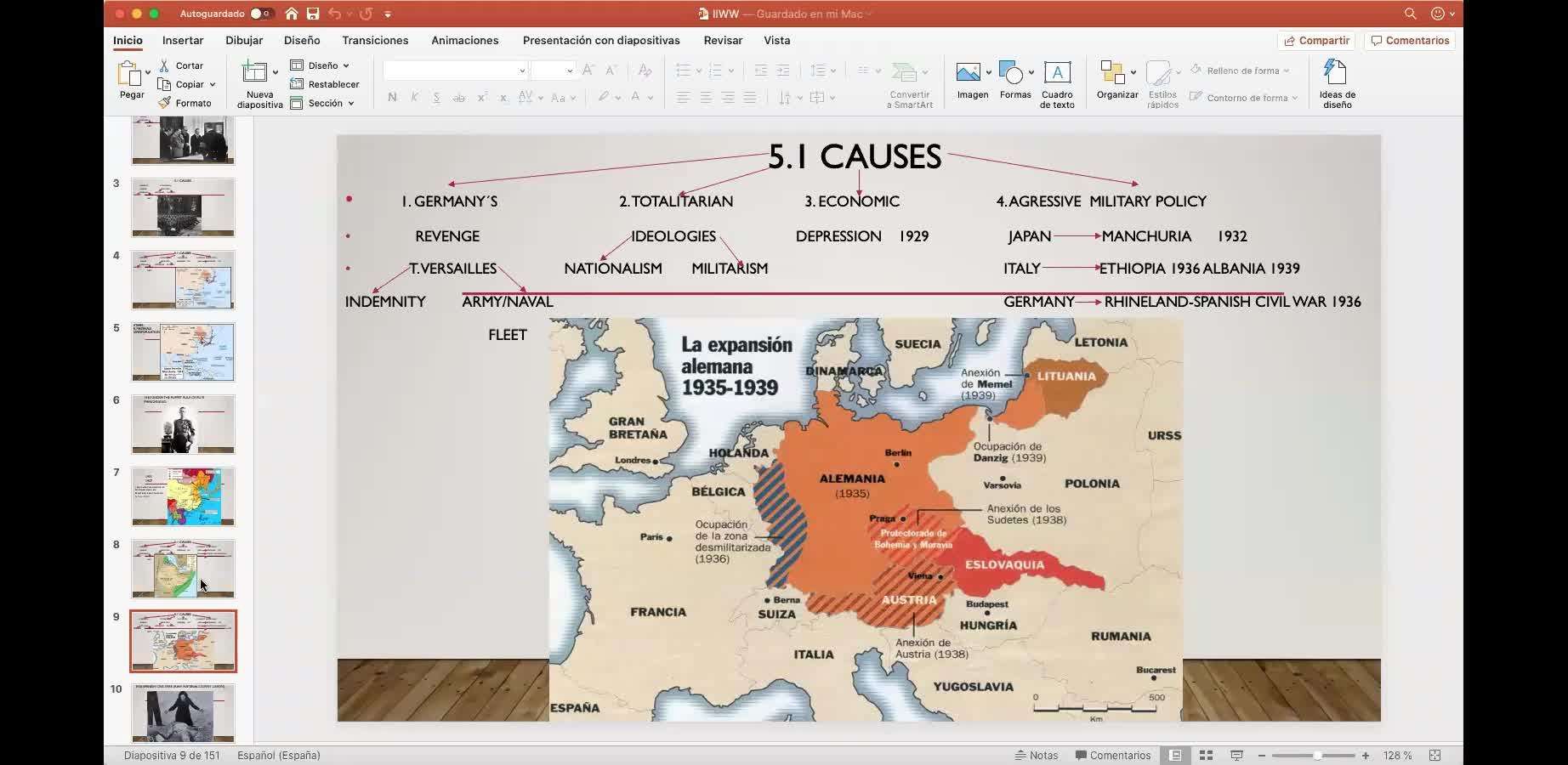1568x765 pixels.
Task: Switch to the Revisar tab
Action: tap(723, 40)
